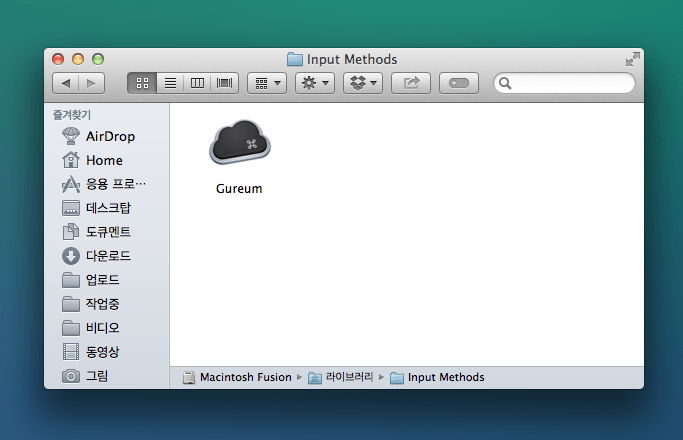Switch to column view mode

pyautogui.click(x=197, y=83)
